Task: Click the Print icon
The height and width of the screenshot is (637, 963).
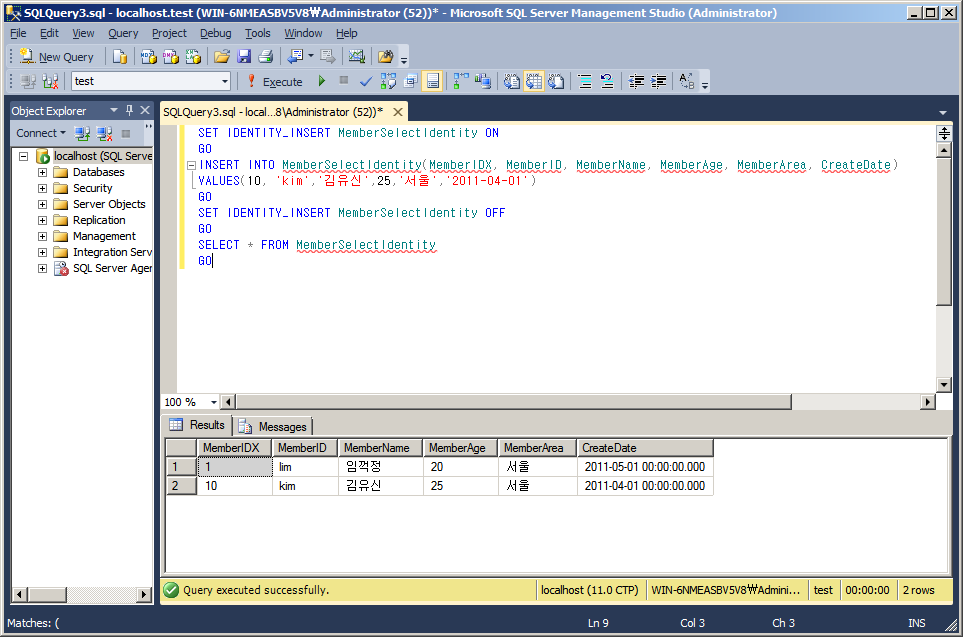Action: click(266, 57)
